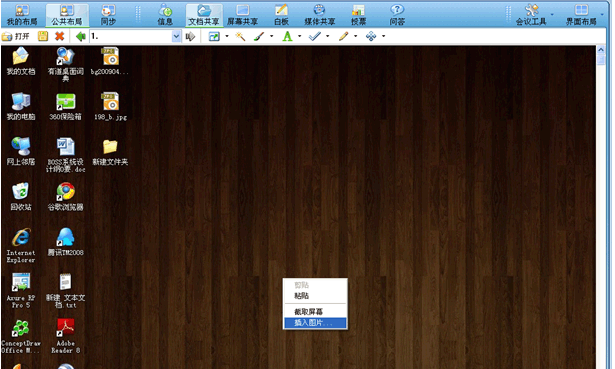Switch to 公共布局 layout
Viewport: 615px width, 369px height.
(x=67, y=15)
